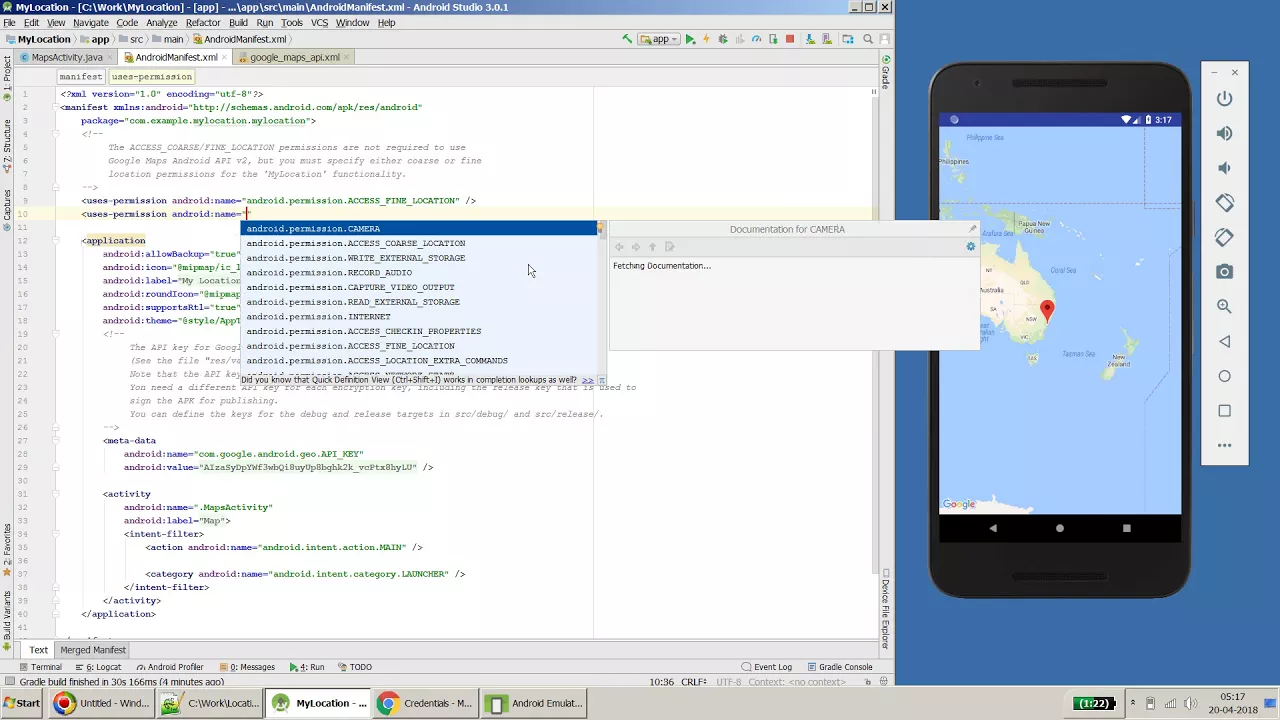Open the TODO tool window
This screenshot has height=720, width=1280.
[355, 667]
